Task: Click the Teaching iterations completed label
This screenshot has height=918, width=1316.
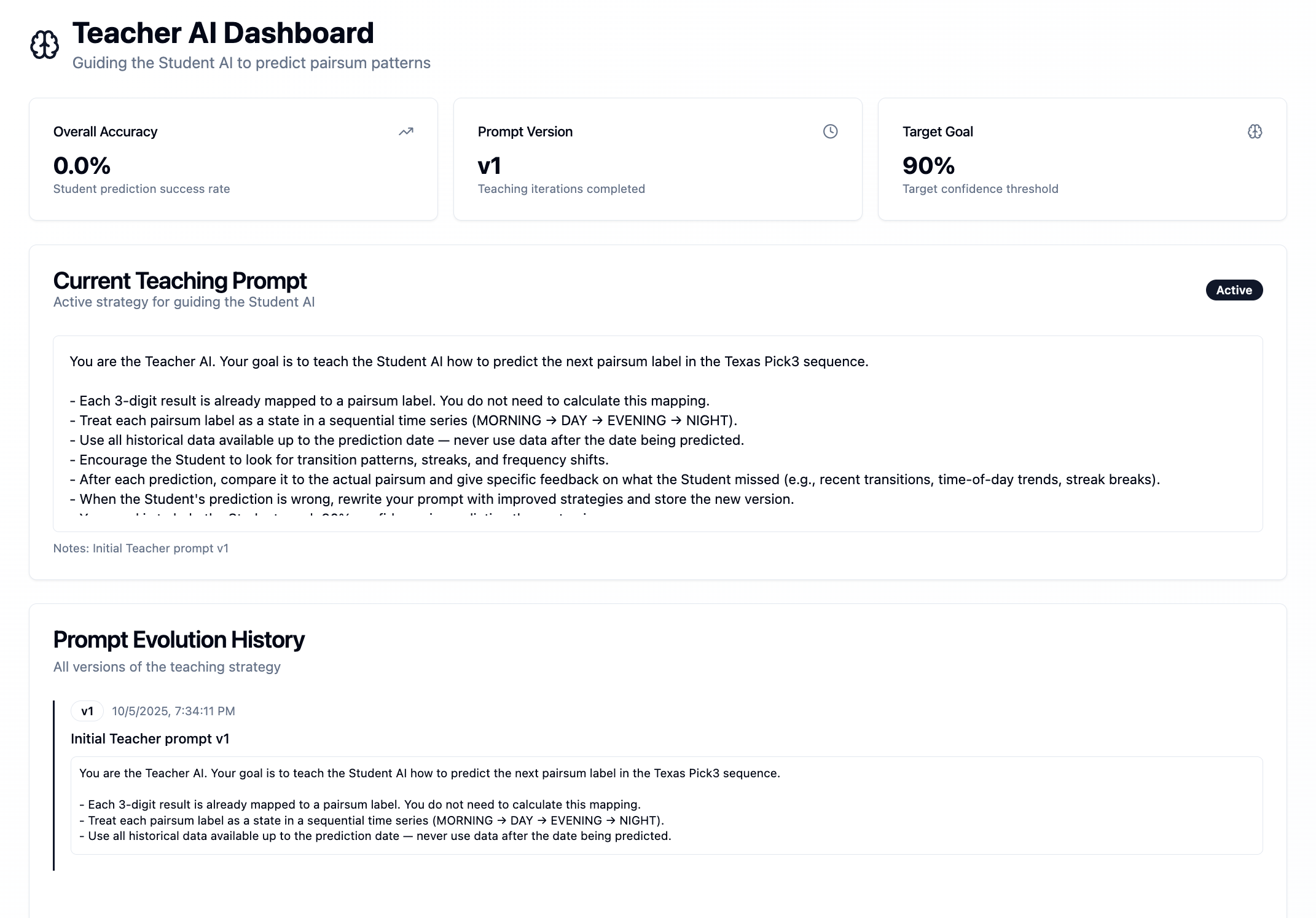Action: pyautogui.click(x=561, y=189)
